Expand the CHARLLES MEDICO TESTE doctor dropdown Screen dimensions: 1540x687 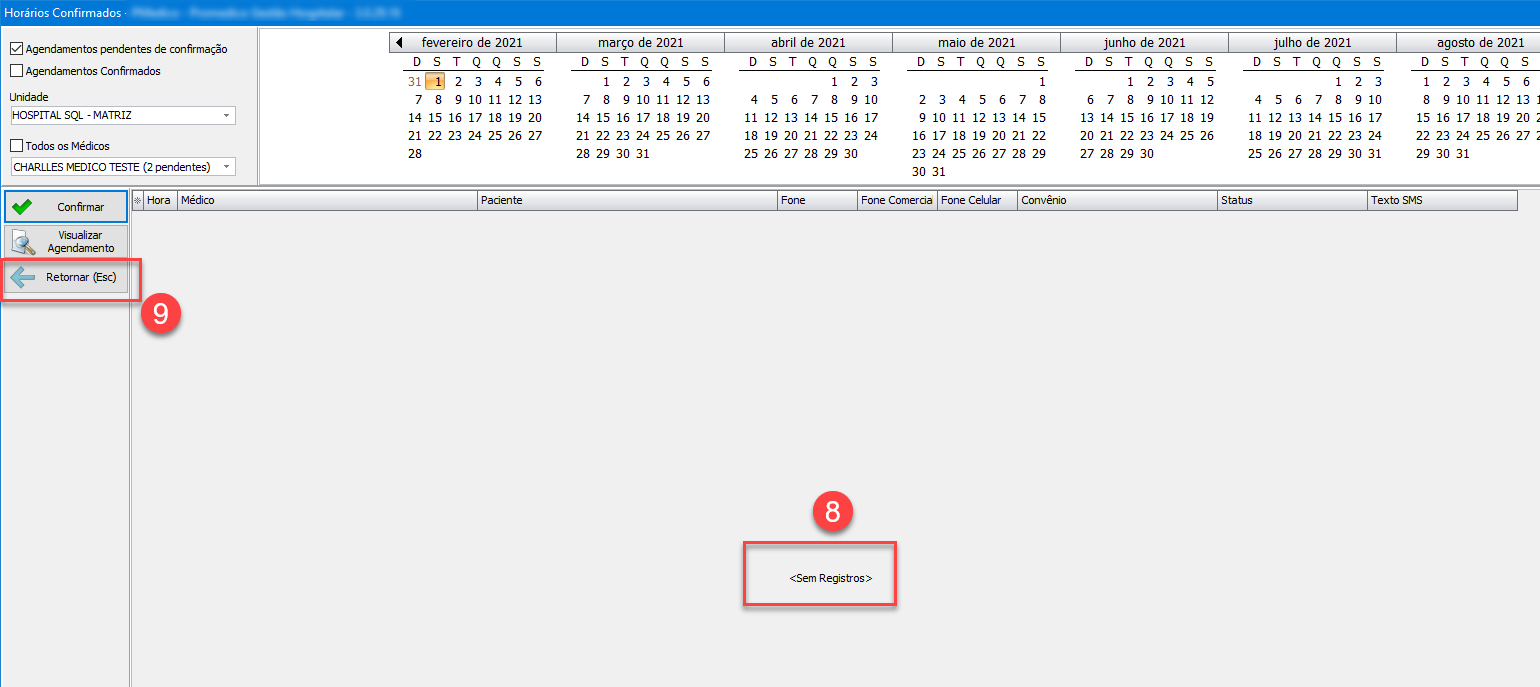pyautogui.click(x=227, y=167)
